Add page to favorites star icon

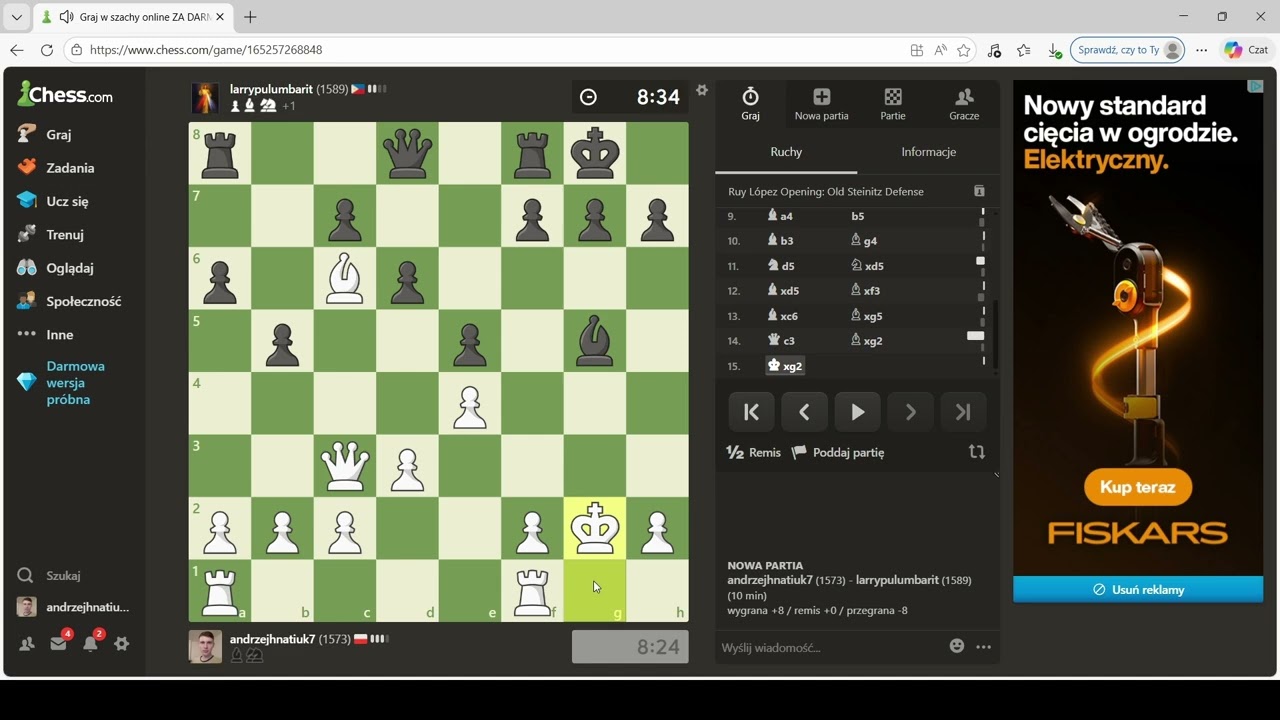(x=964, y=50)
